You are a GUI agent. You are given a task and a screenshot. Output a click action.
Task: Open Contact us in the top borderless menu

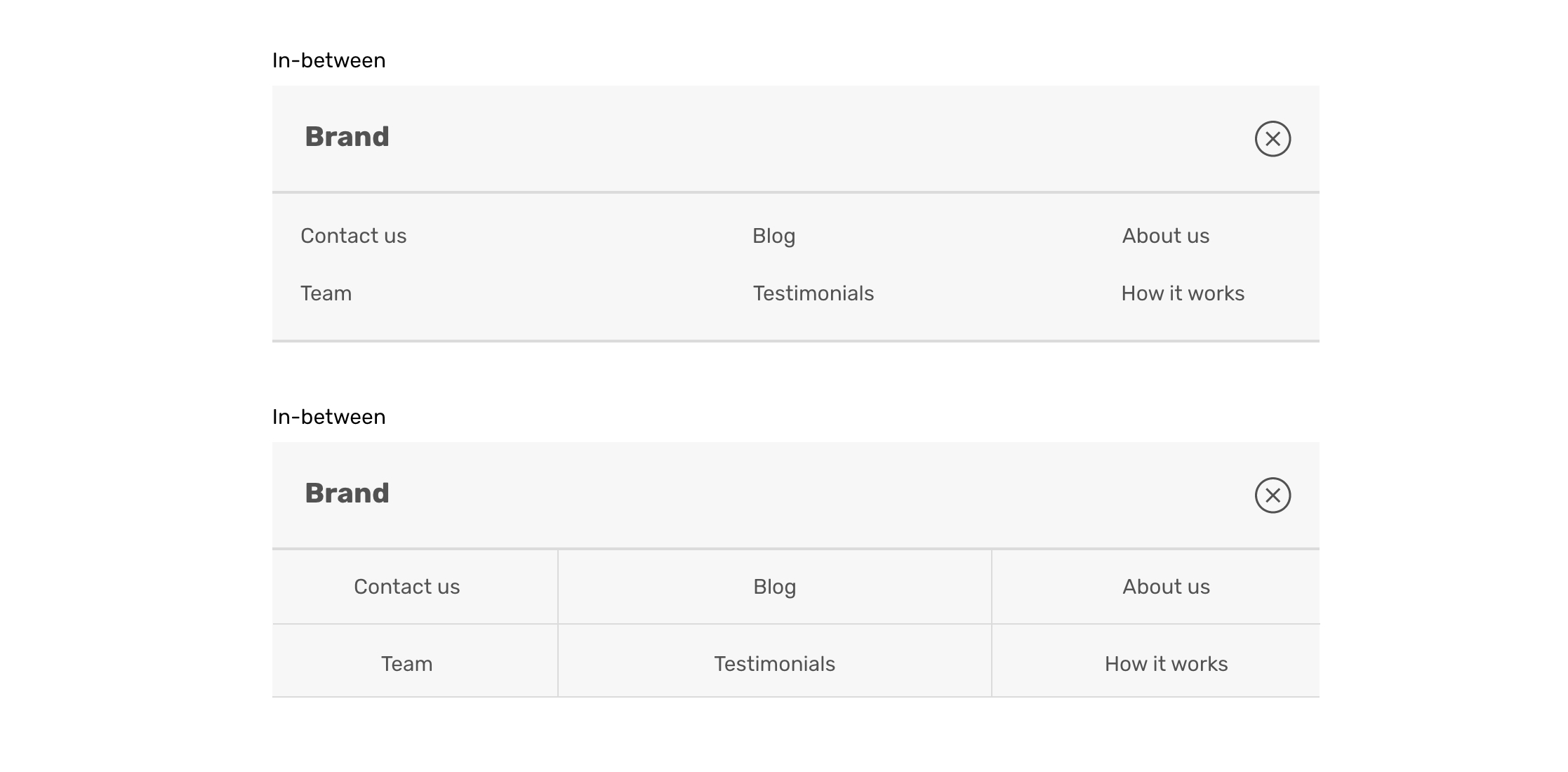point(353,236)
